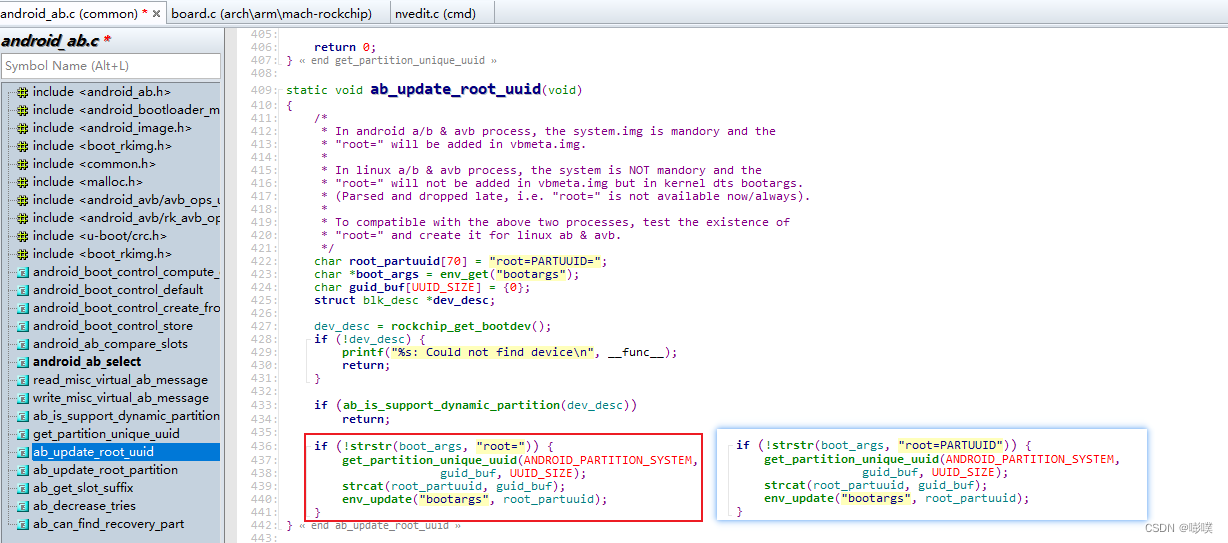Select ab_get_slot_suffix in the symbol list

click(x=83, y=488)
